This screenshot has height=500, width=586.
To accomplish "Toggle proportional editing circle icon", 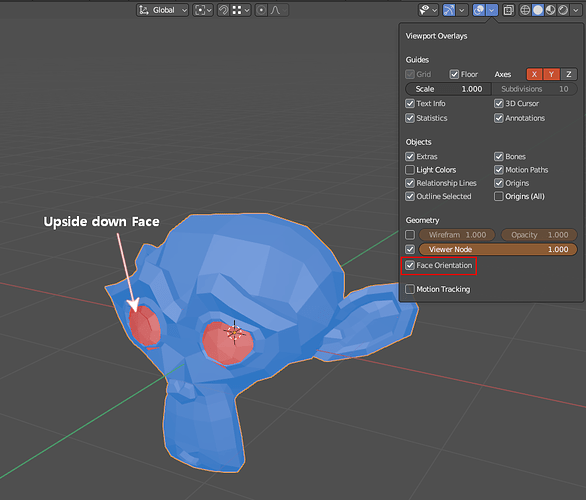I will pos(261,10).
